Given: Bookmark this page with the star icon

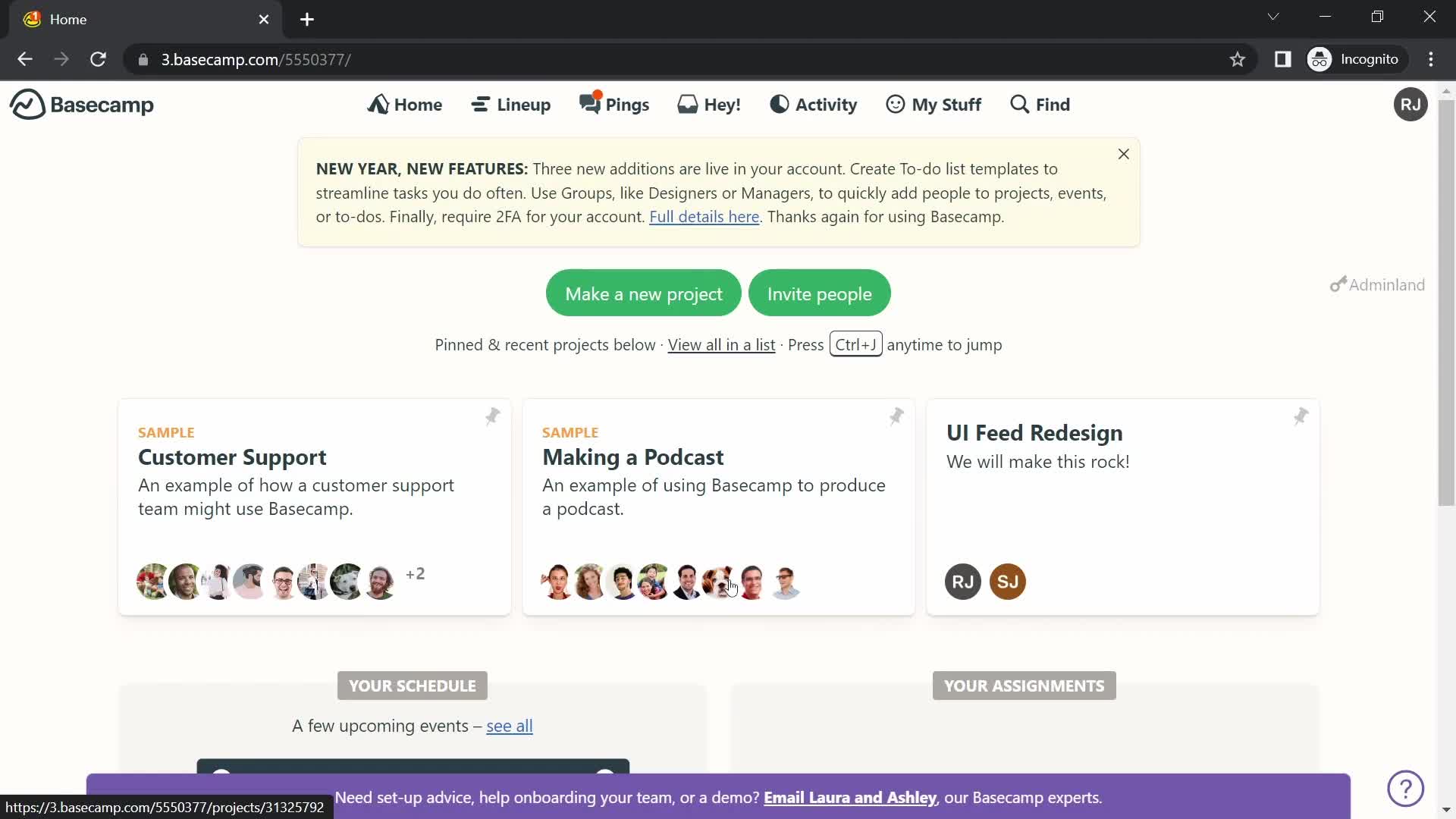Looking at the screenshot, I should pos(1238,59).
